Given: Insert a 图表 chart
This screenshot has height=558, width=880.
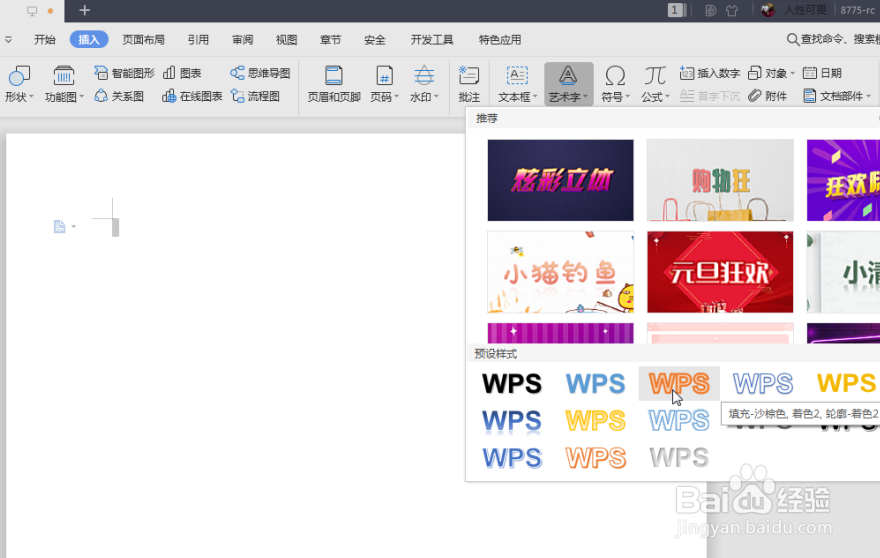Looking at the screenshot, I should 182,73.
